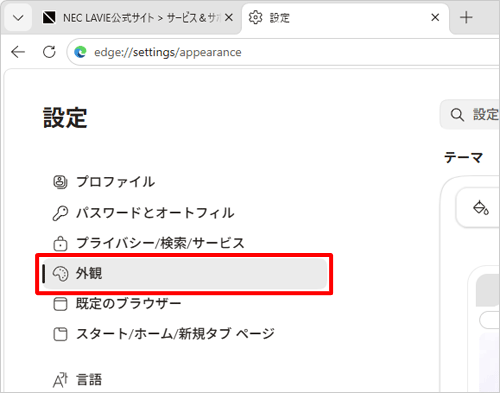The image size is (500, 393).
Task: Click the browser window icon beside 既定のブラウザー
Action: pos(60,304)
